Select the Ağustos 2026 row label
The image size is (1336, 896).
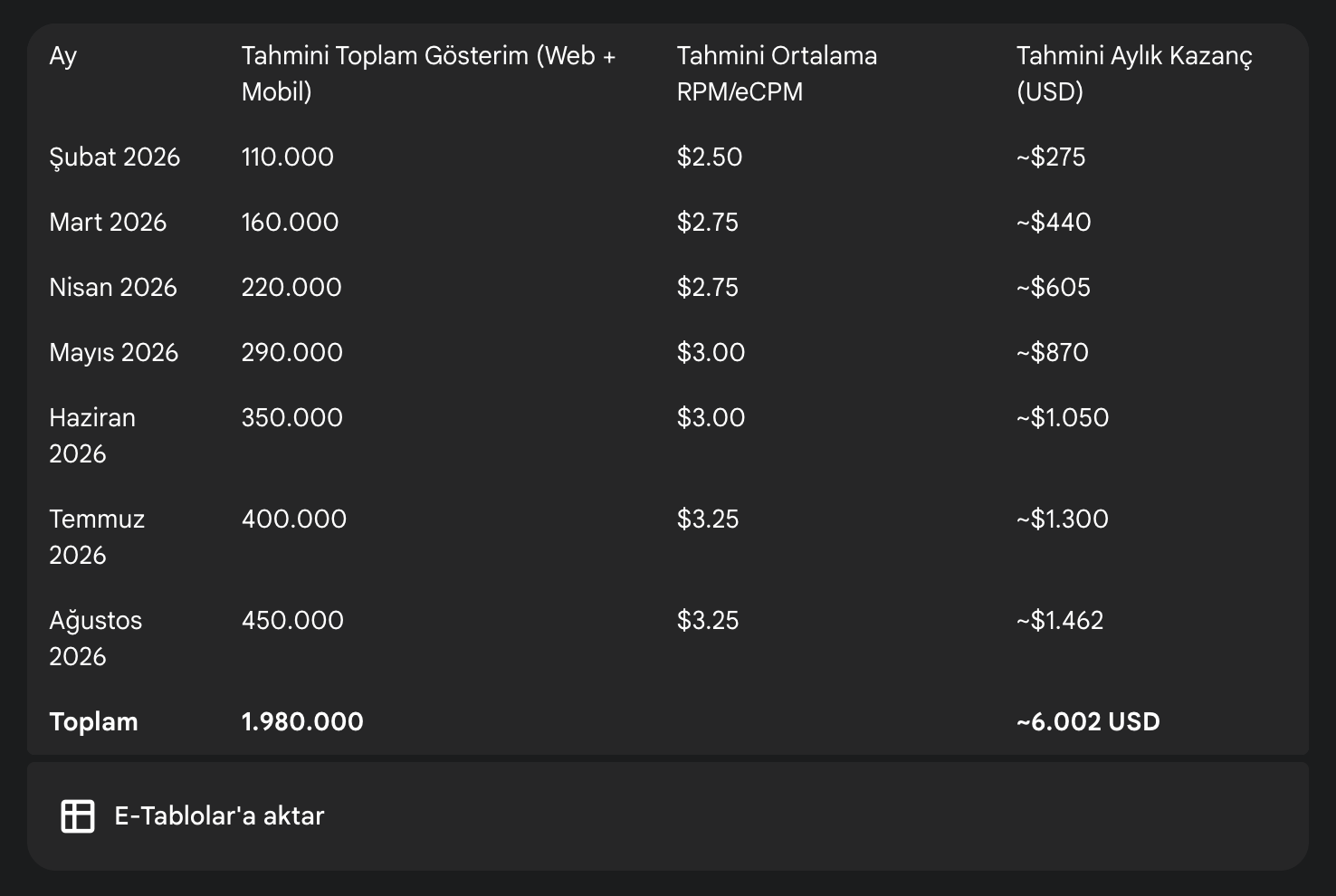click(x=96, y=638)
